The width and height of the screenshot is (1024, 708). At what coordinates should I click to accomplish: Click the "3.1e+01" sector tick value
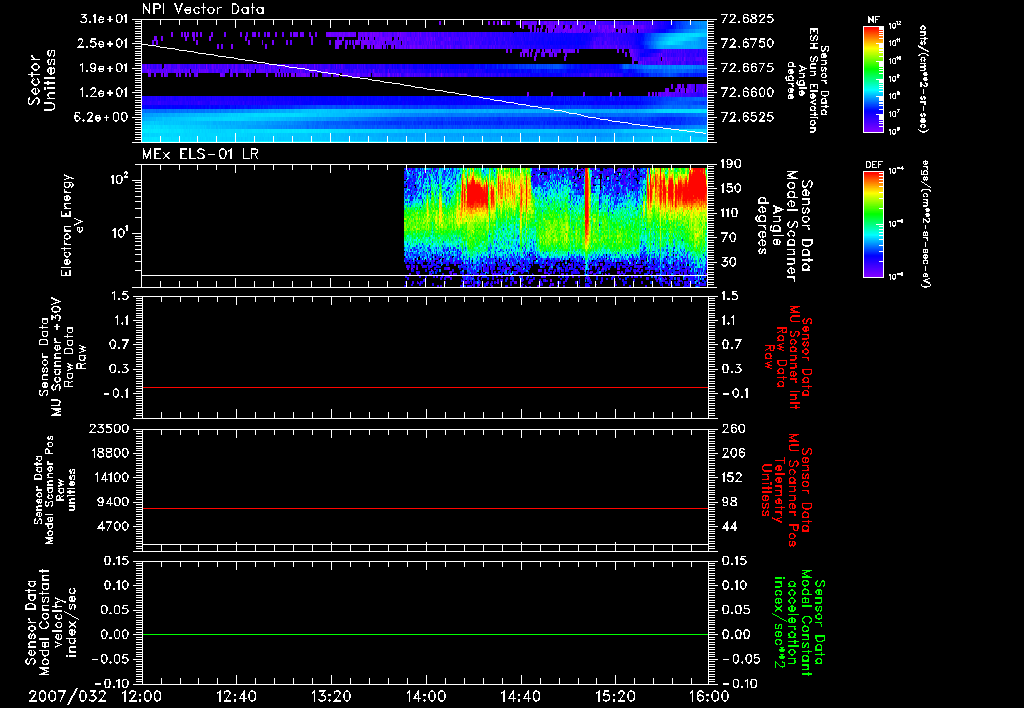click(x=104, y=18)
